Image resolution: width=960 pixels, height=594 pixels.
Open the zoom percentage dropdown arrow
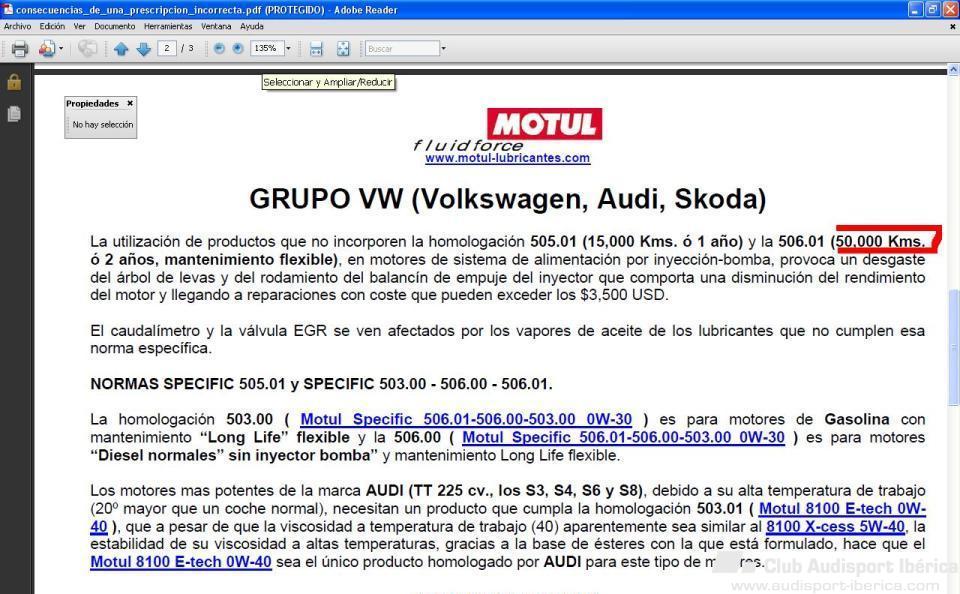[288, 48]
